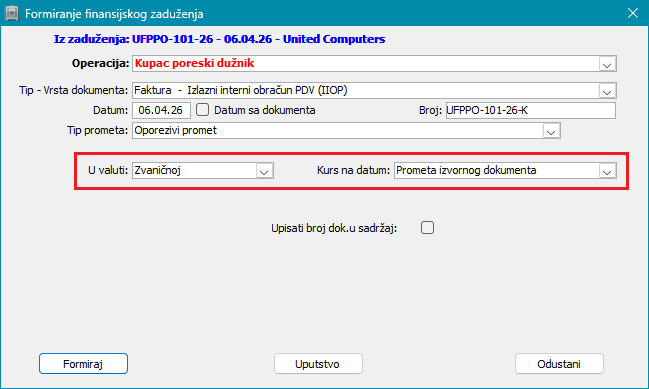Click the Broj field with UFPPO-101-26-K
This screenshot has height=389, width=649.
point(531,110)
